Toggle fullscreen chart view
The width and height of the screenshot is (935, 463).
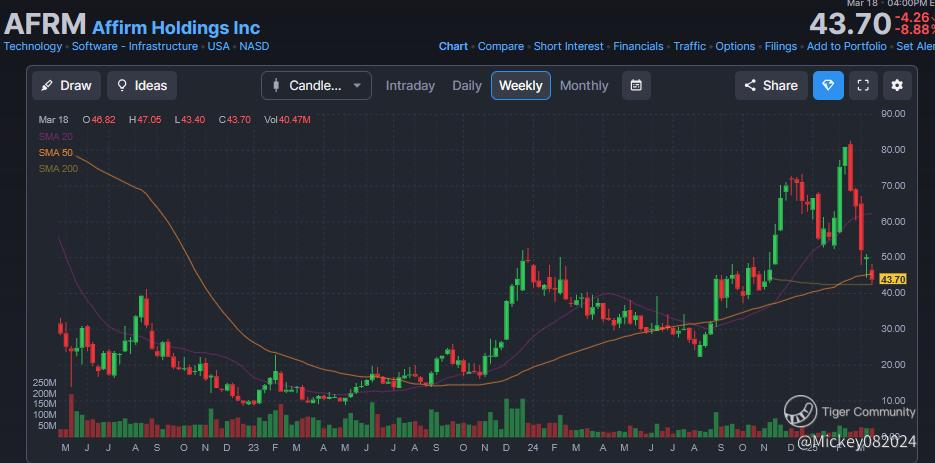pyautogui.click(x=863, y=85)
